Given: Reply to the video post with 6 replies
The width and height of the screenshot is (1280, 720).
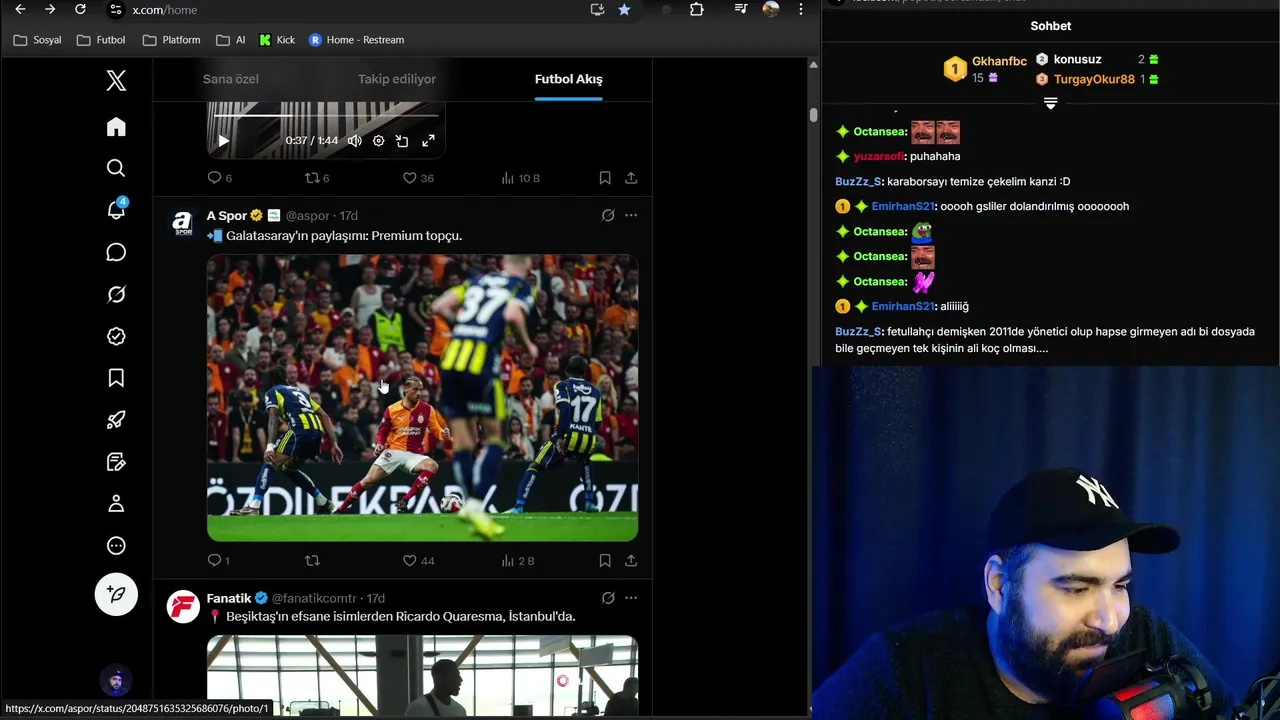Looking at the screenshot, I should [x=219, y=178].
